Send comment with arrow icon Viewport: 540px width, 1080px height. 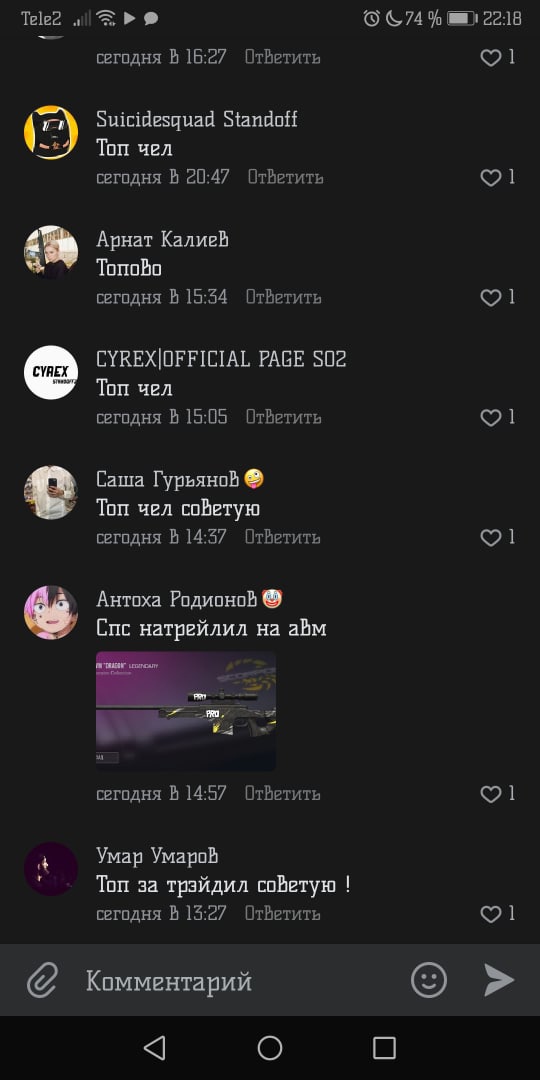[499, 980]
